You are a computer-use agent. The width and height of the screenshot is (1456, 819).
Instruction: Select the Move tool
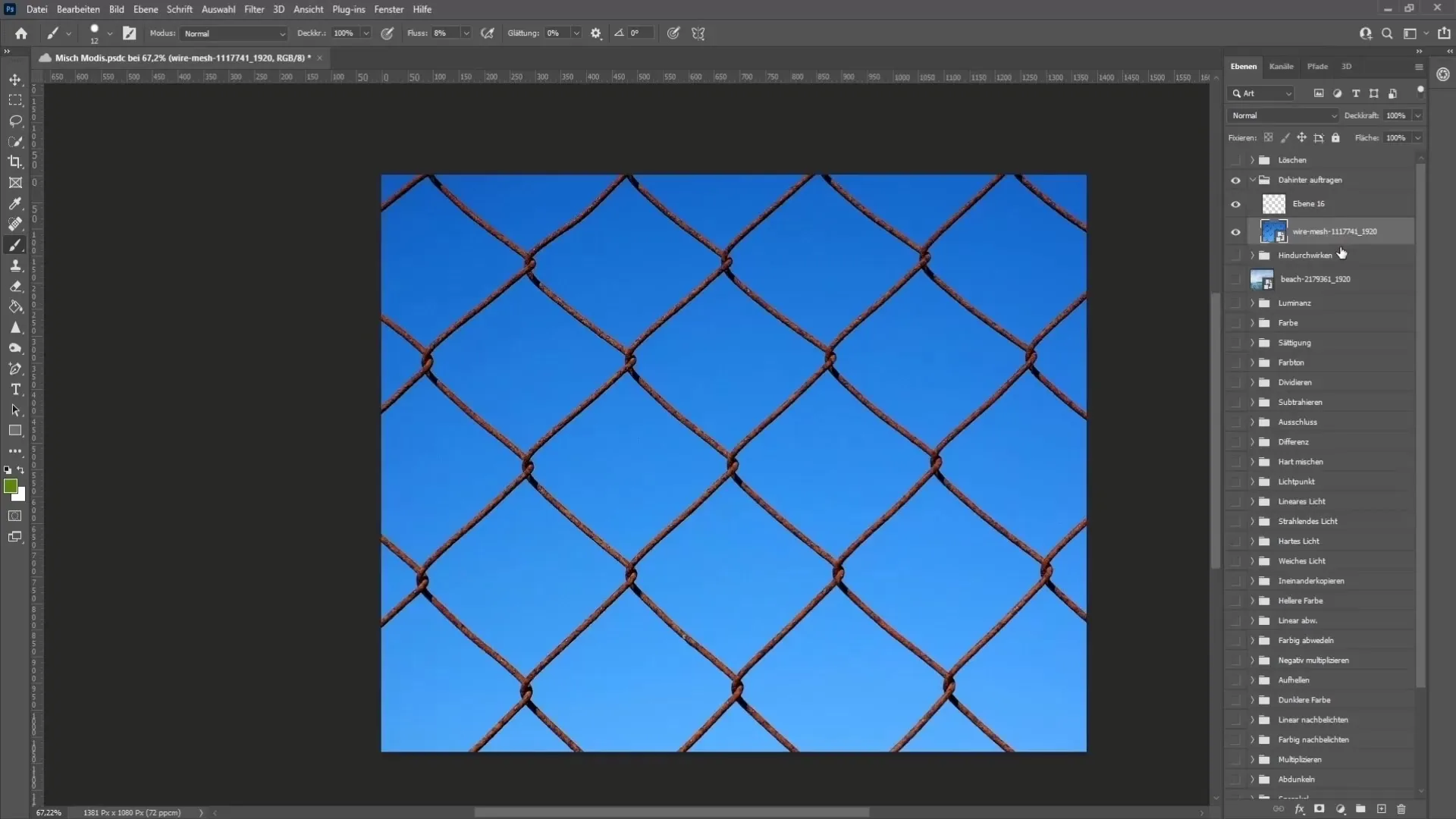pyautogui.click(x=15, y=80)
